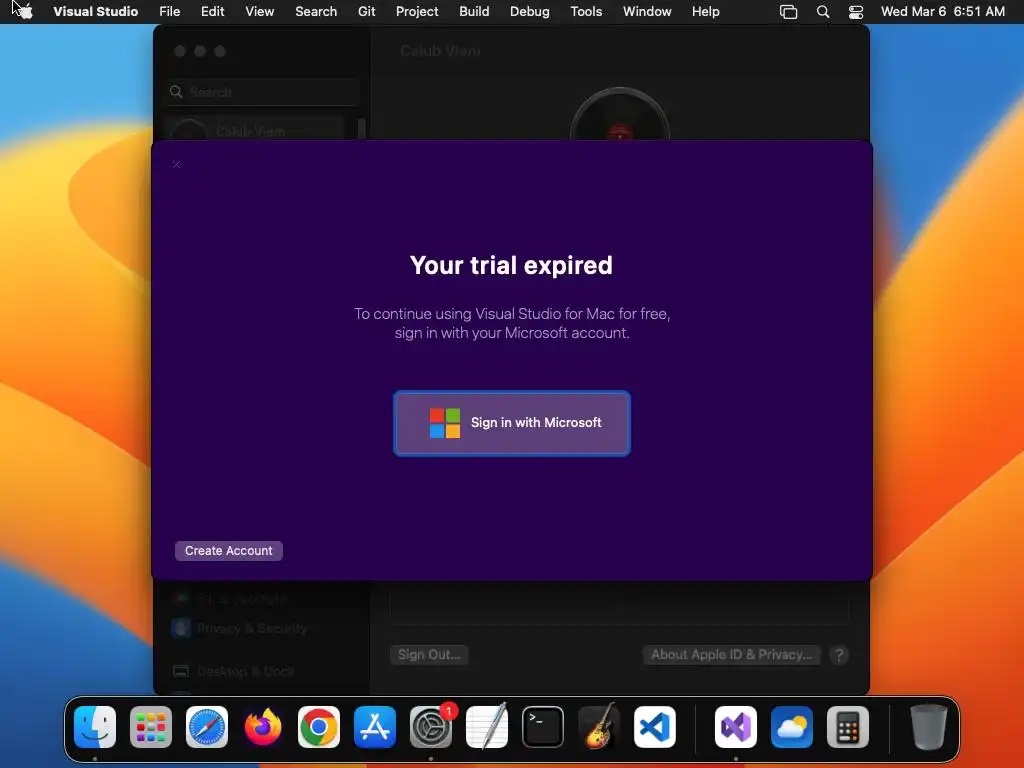Open the Weather app from the Dock
Viewport: 1024px width, 768px height.
[x=792, y=727]
